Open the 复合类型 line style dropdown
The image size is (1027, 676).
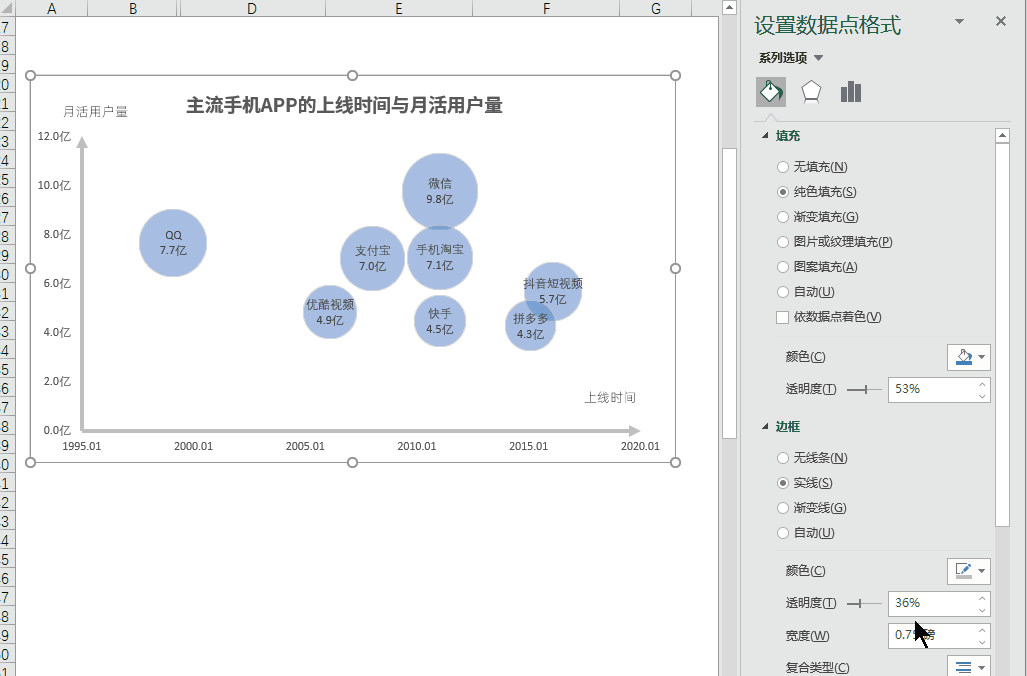969,666
